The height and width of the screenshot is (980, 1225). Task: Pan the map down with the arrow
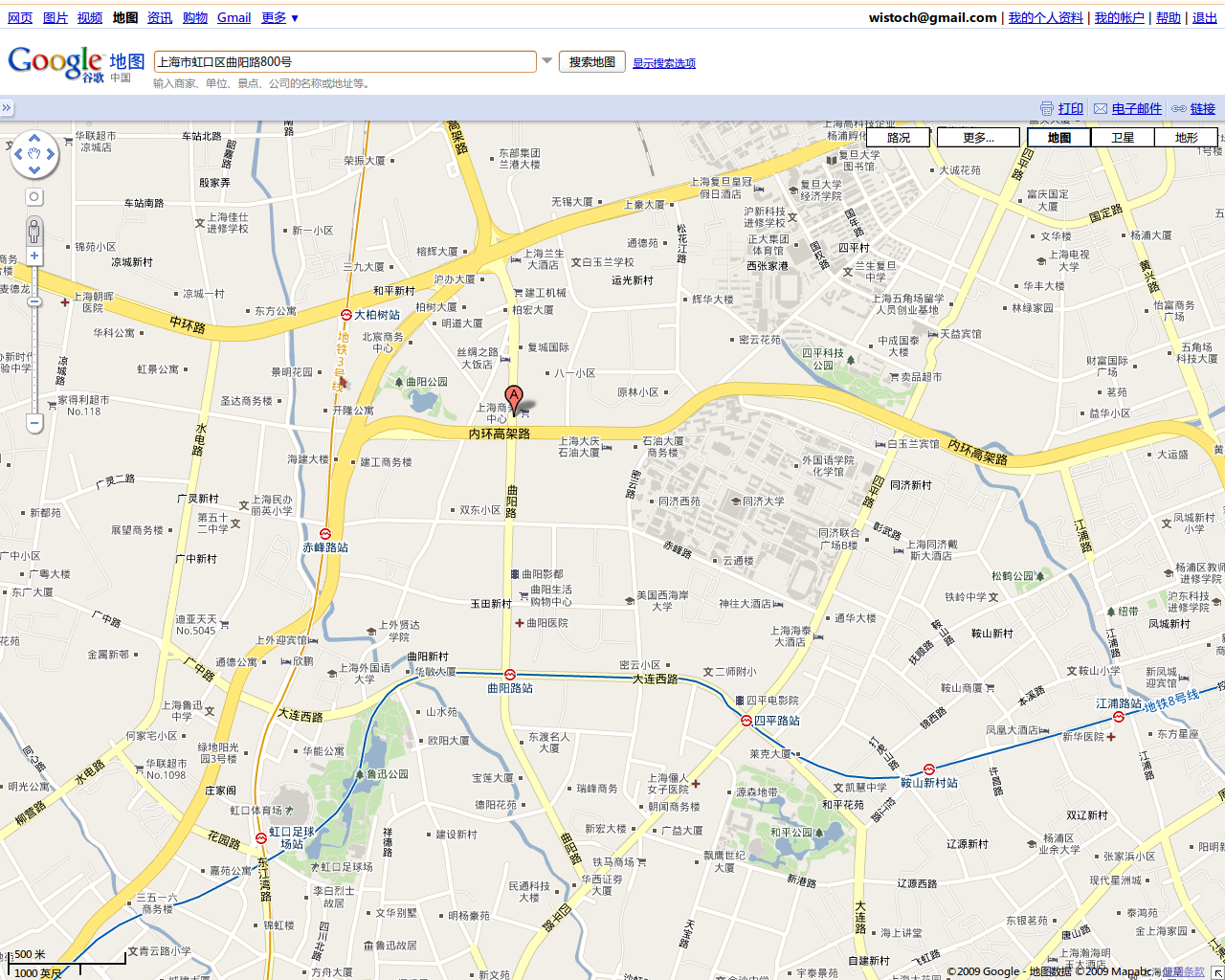coord(34,170)
